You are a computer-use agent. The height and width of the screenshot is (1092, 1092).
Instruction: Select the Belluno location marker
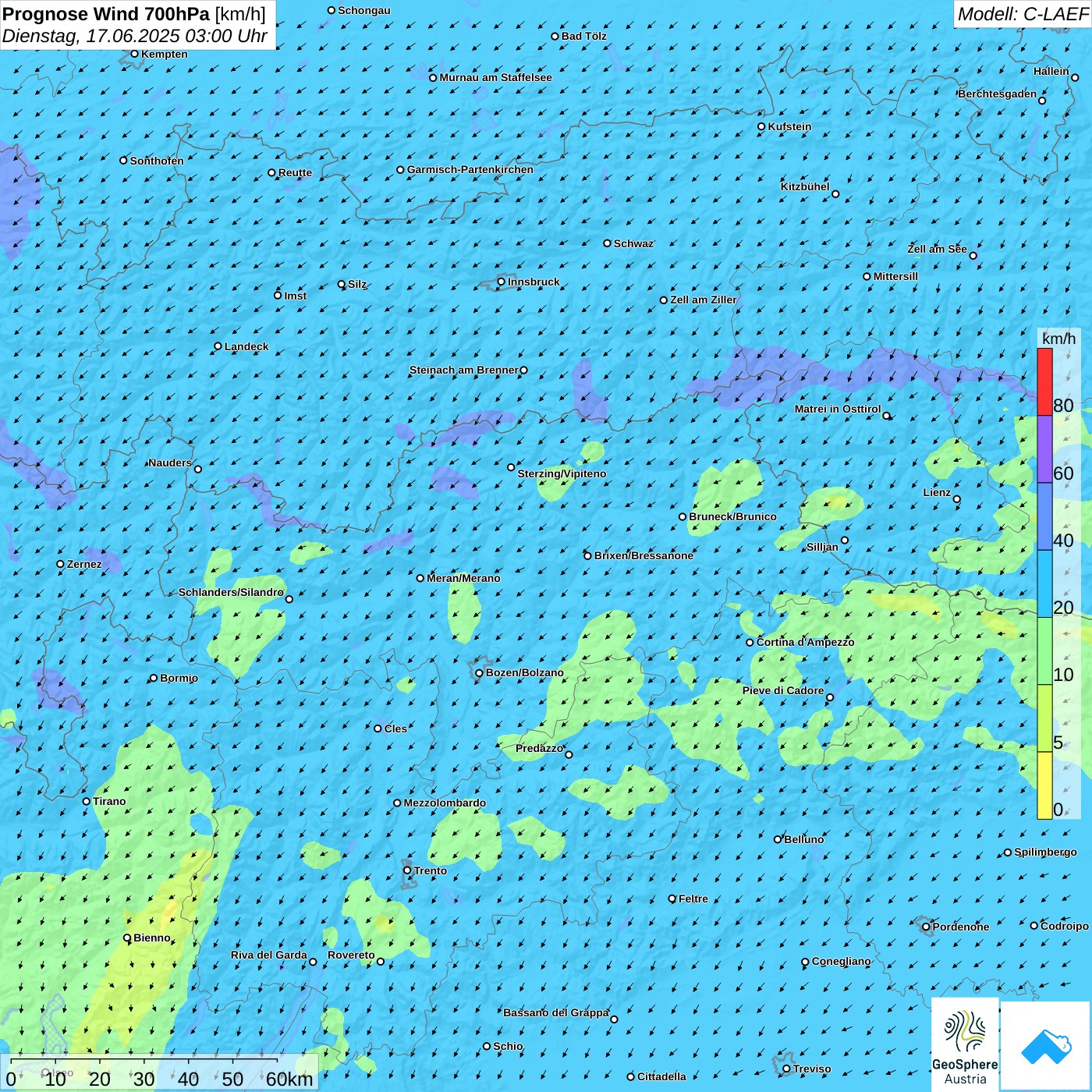point(778,839)
